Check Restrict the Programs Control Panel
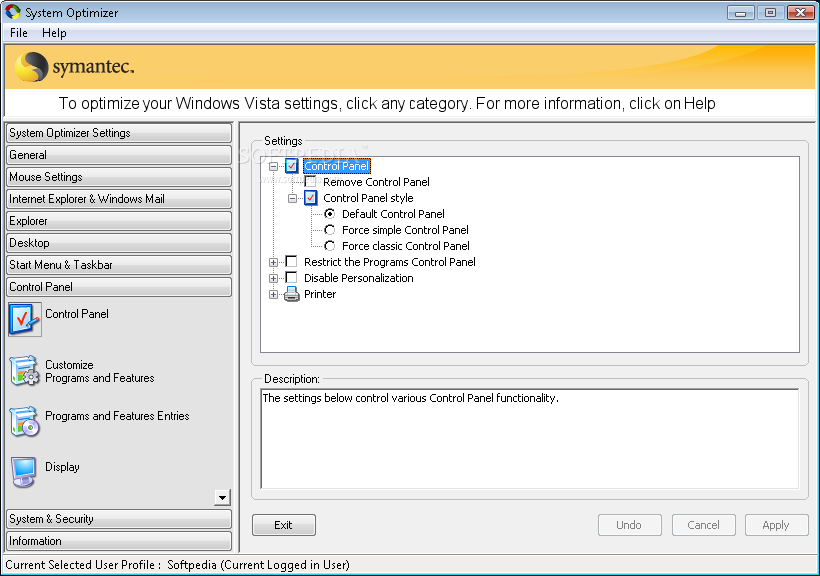The width and height of the screenshot is (820, 576). pos(292,262)
